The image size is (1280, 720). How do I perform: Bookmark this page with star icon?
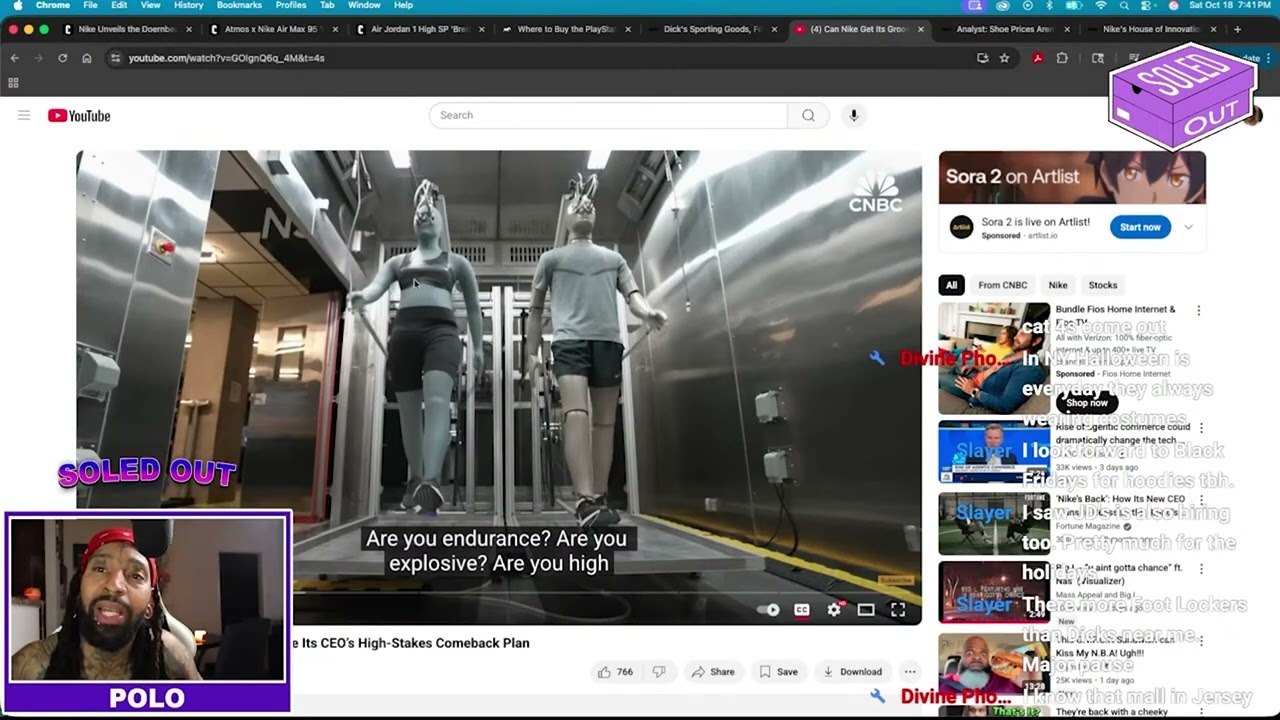[1004, 58]
